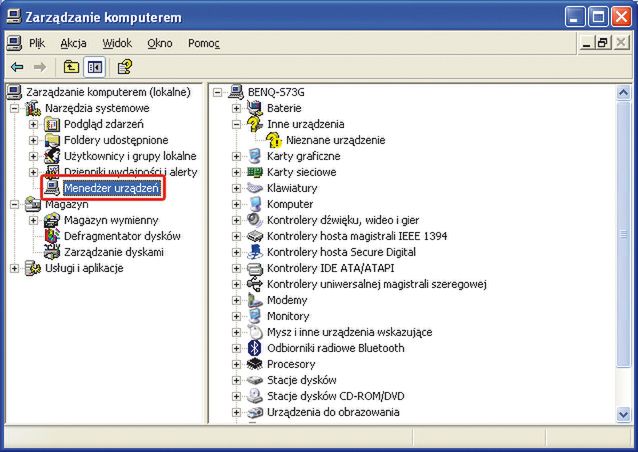
Task: Open the Akcja menu
Action: pos(73,43)
